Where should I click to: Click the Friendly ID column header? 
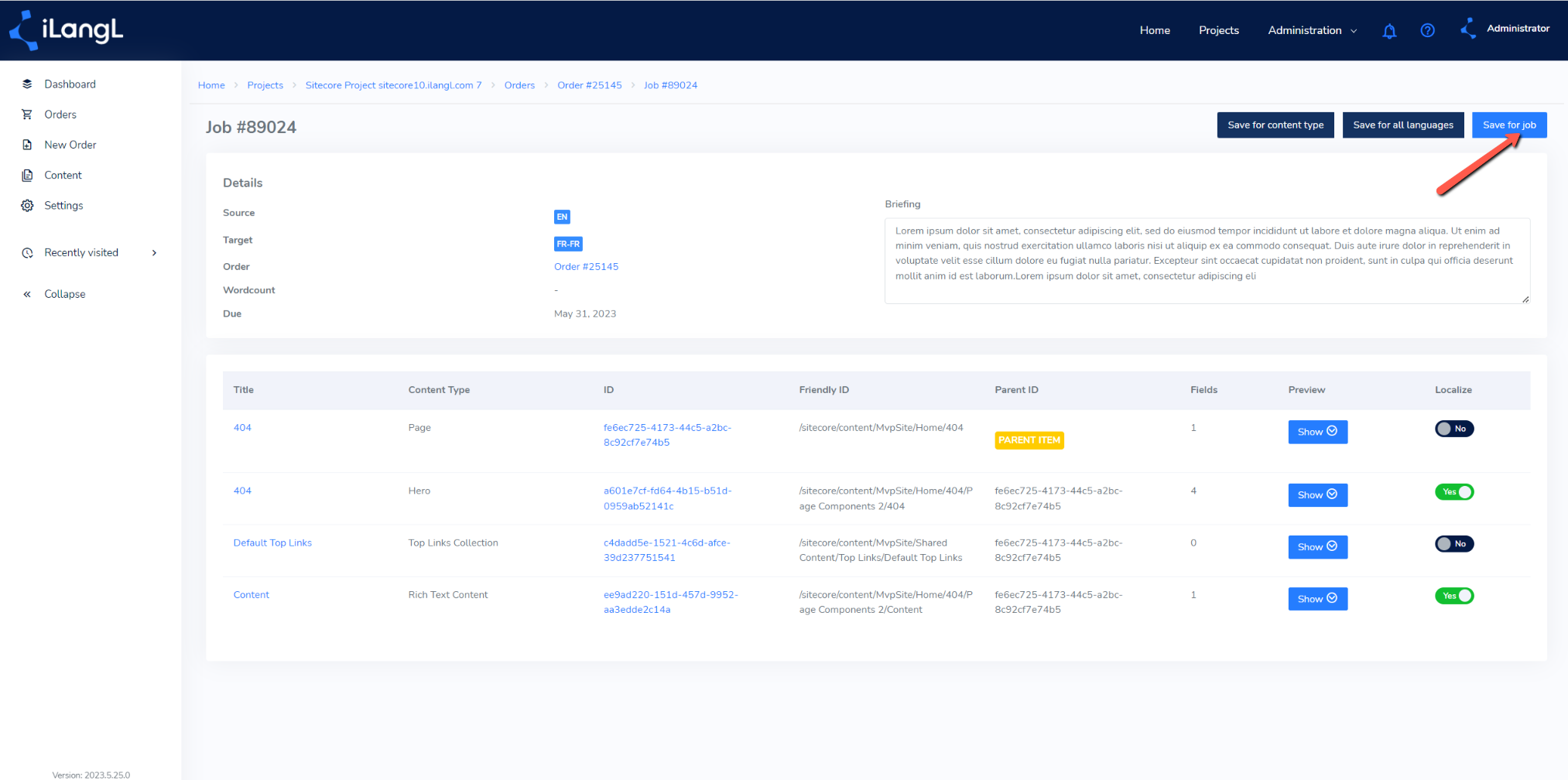pyautogui.click(x=823, y=390)
